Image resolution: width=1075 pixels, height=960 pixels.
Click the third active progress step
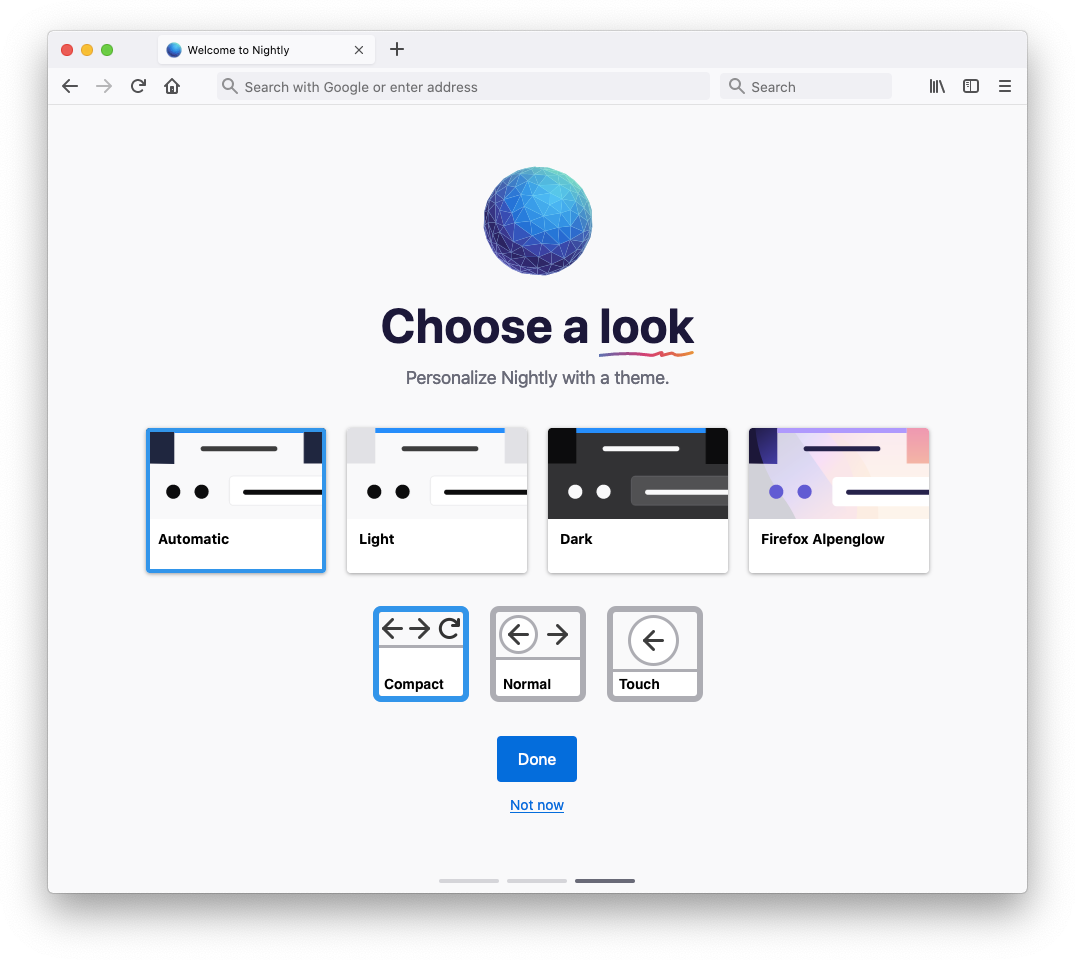605,880
